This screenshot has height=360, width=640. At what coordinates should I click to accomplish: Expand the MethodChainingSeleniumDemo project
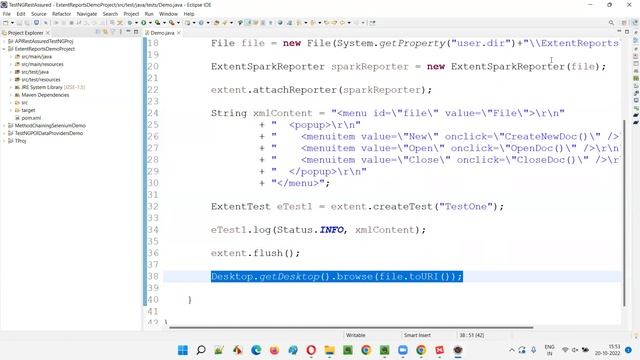(x=4, y=126)
